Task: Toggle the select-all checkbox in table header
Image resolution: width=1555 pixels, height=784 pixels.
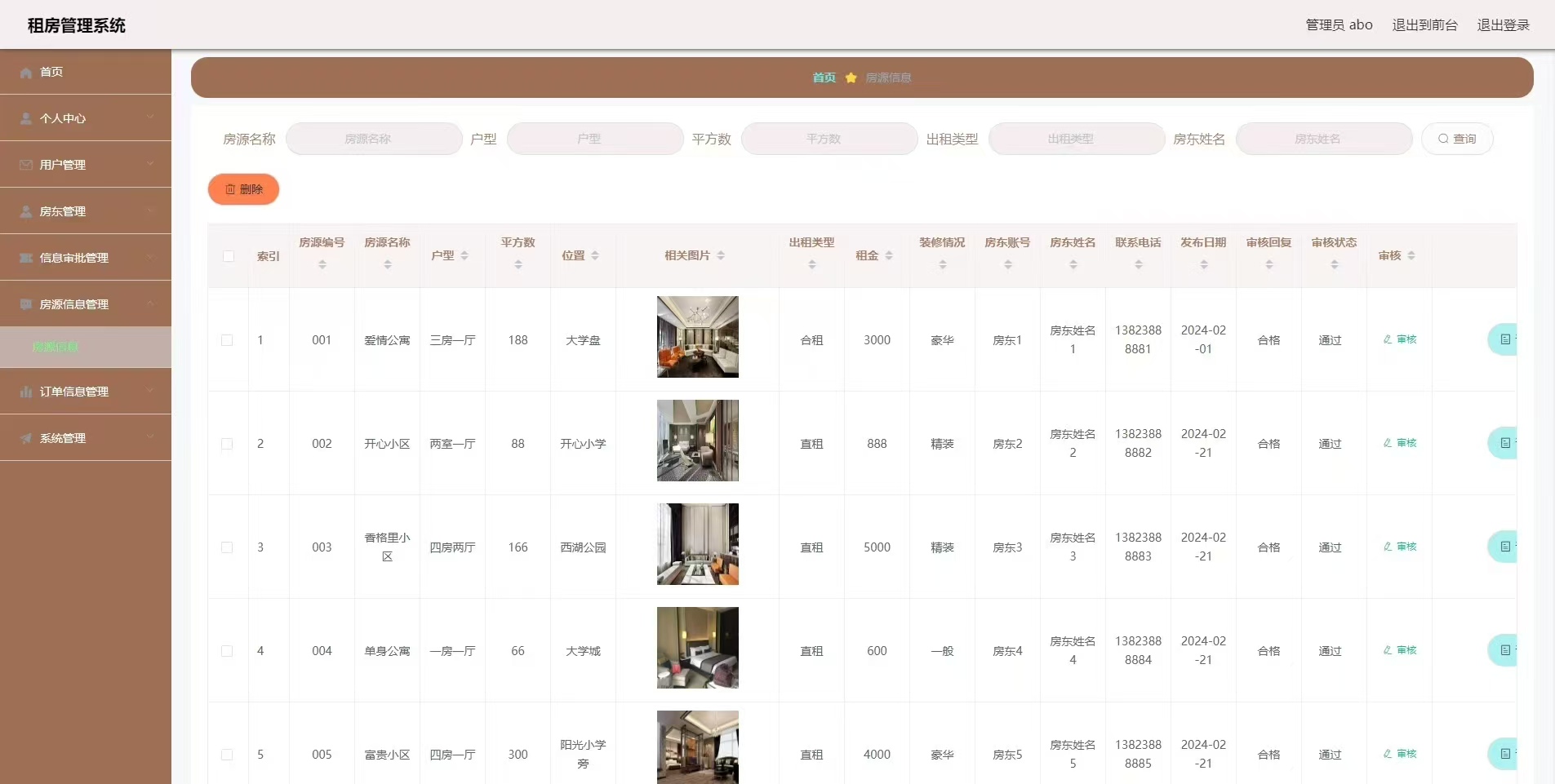Action: [x=229, y=256]
